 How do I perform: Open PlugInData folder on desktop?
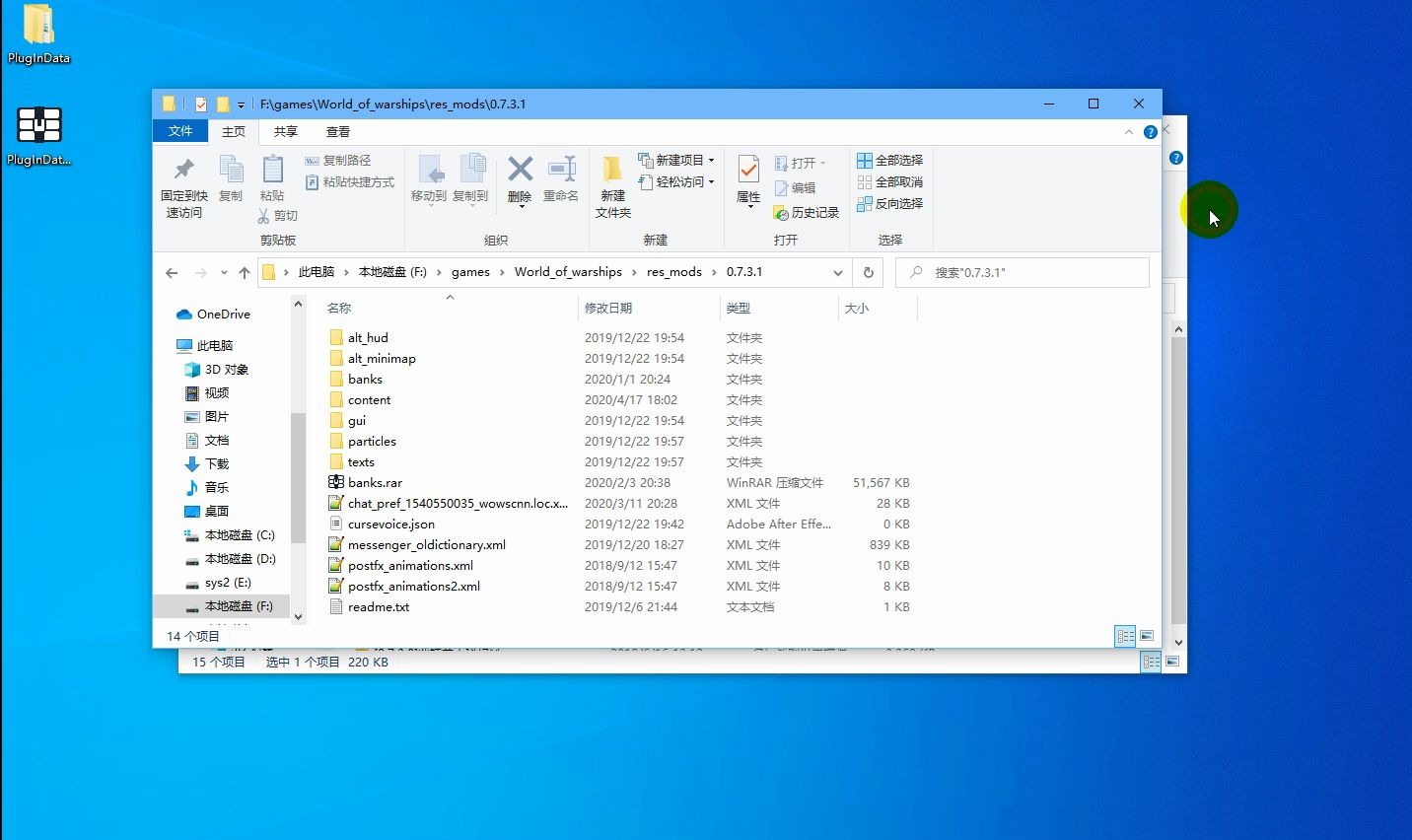pyautogui.click(x=38, y=35)
